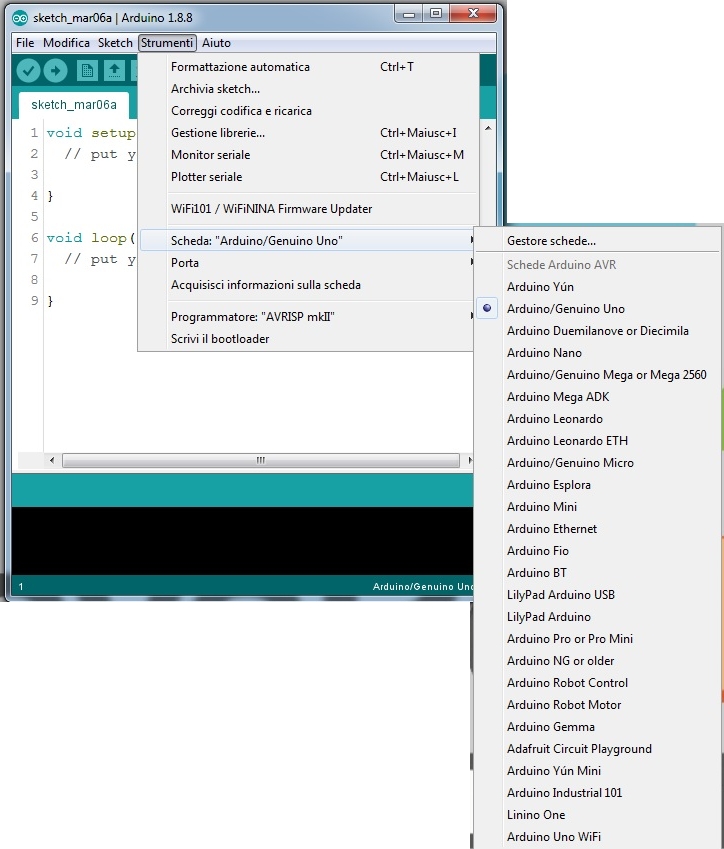
Task: Select Arduino Pro or Pro Mini
Action: tap(598, 639)
